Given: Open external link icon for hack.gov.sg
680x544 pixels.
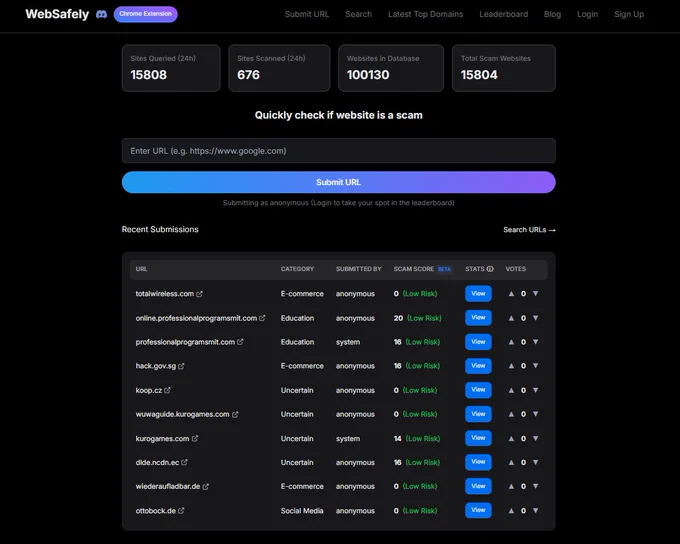Looking at the screenshot, I should coord(181,366).
